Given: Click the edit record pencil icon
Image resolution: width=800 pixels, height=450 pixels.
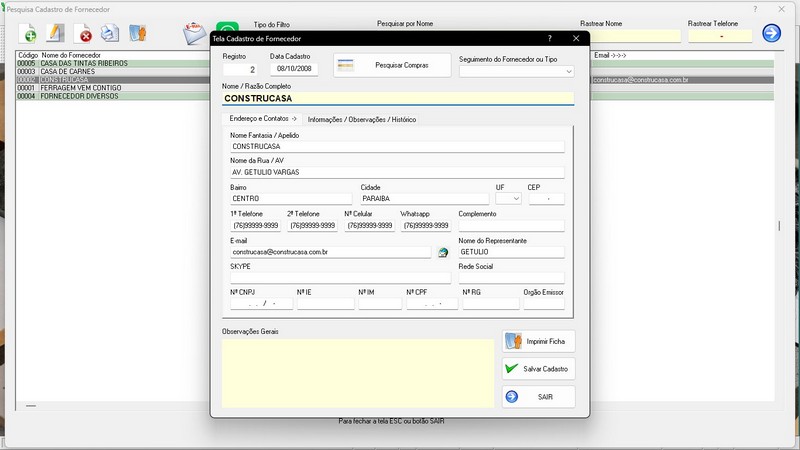Looking at the screenshot, I should (x=55, y=33).
